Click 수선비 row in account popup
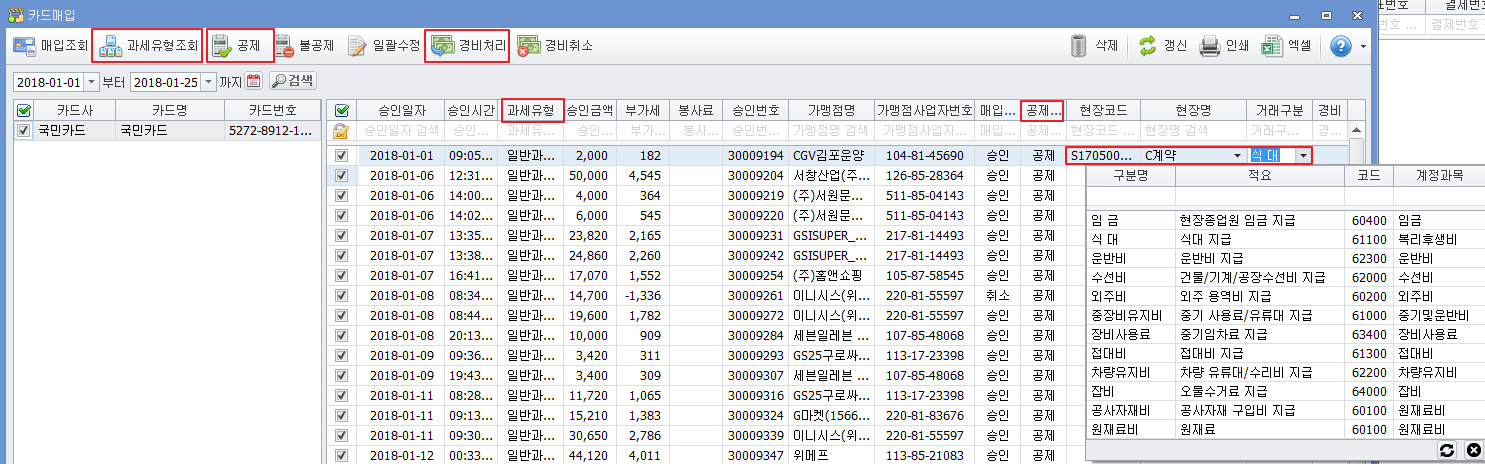Screen dimensions: 1485x464 (1285, 276)
